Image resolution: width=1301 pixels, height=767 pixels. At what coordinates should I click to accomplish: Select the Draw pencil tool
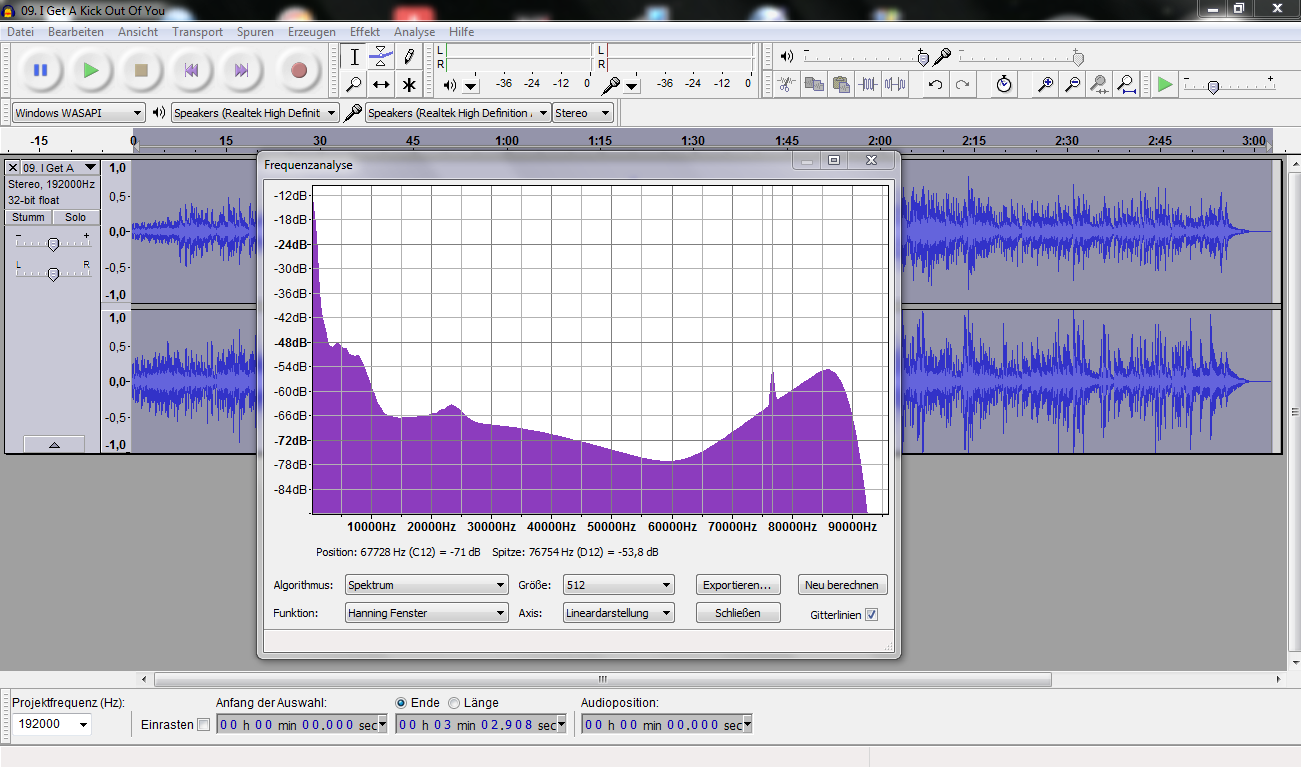click(x=408, y=56)
